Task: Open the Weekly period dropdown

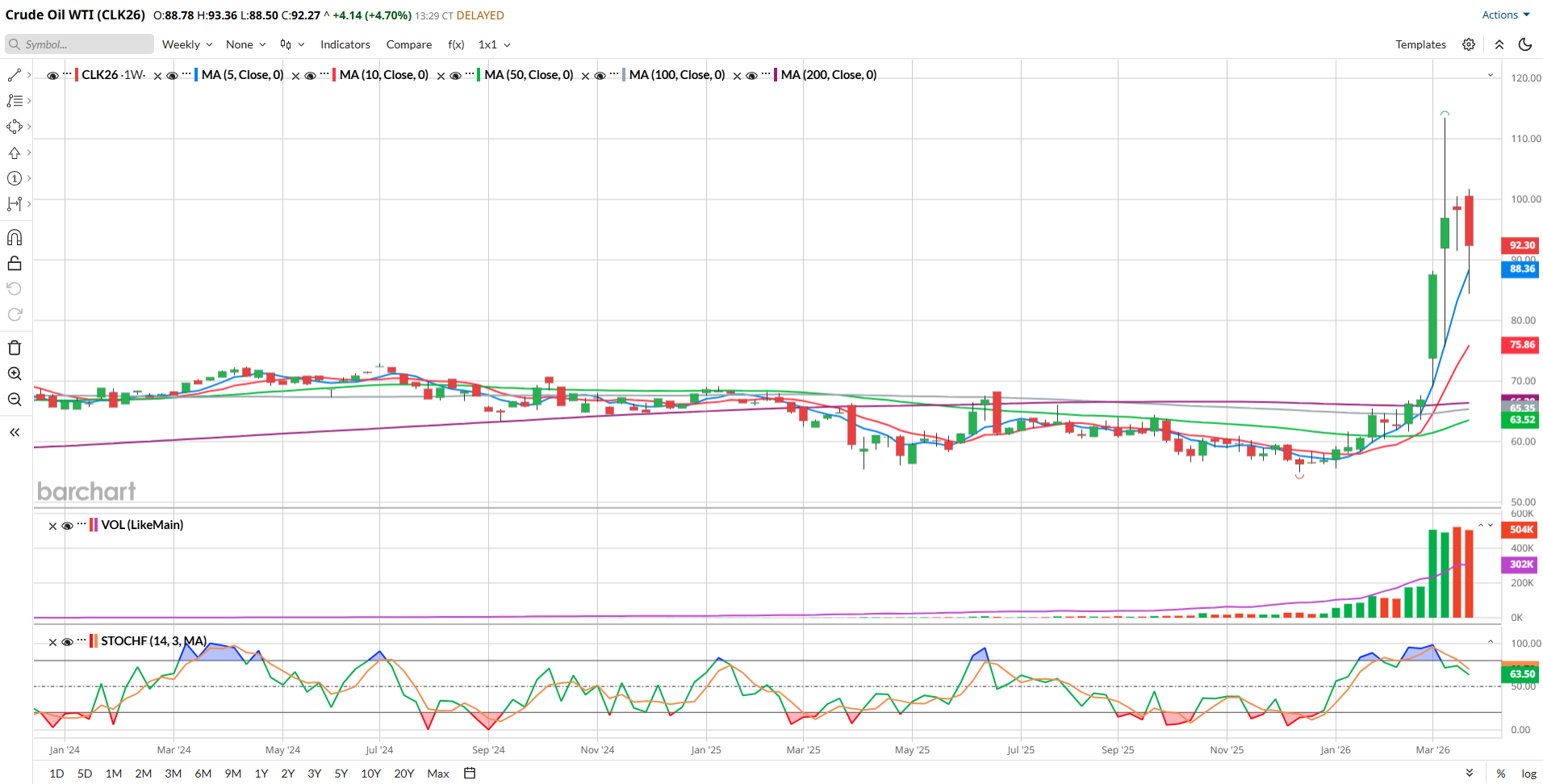Action: click(x=187, y=44)
